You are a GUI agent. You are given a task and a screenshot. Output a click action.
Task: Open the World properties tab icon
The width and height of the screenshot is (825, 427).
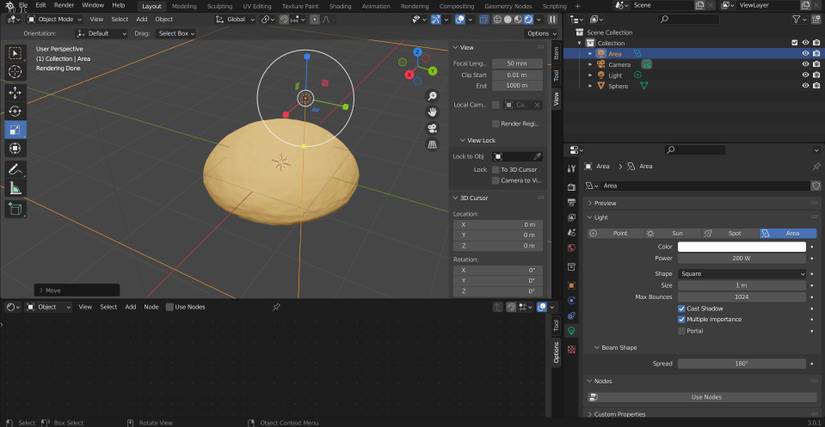point(572,247)
